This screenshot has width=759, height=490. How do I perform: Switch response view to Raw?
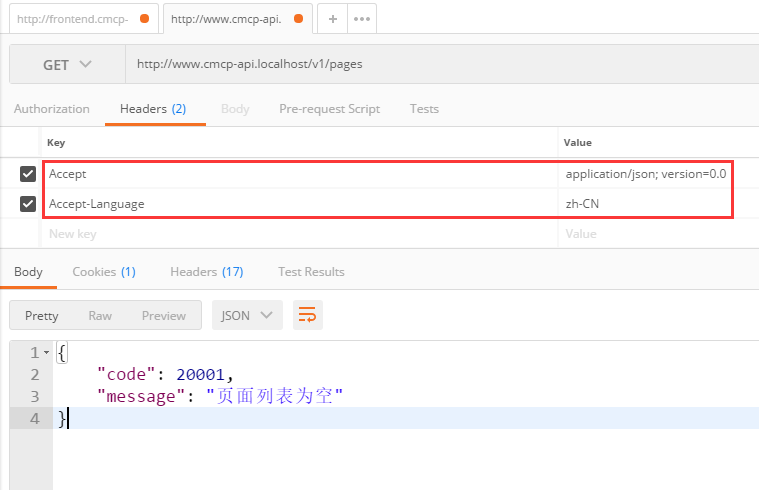(x=100, y=315)
